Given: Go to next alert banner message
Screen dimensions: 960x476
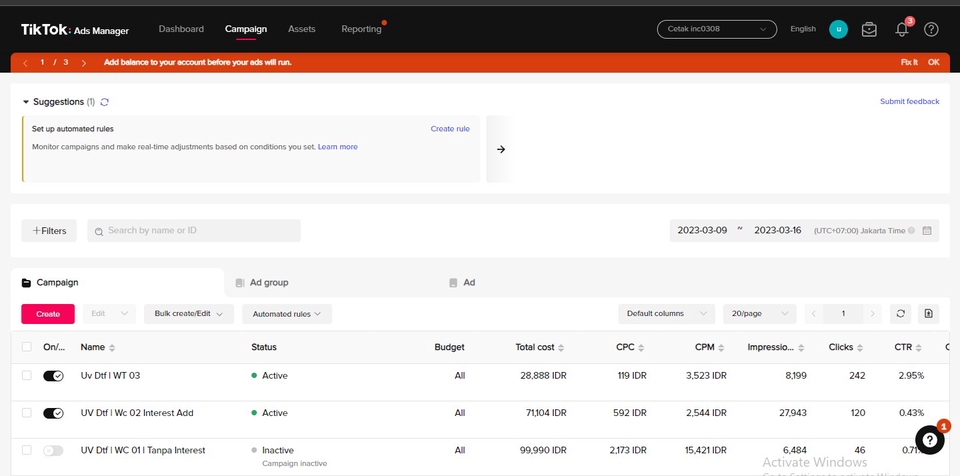Looking at the screenshot, I should point(83,62).
